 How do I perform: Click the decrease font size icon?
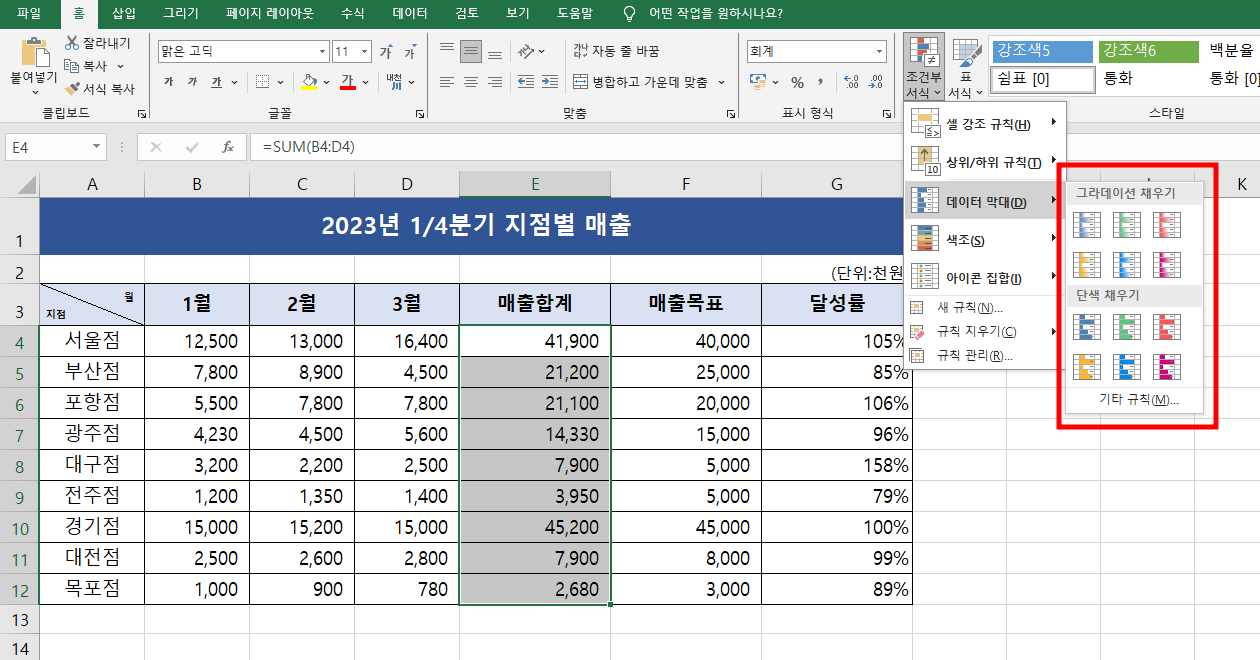tap(411, 51)
